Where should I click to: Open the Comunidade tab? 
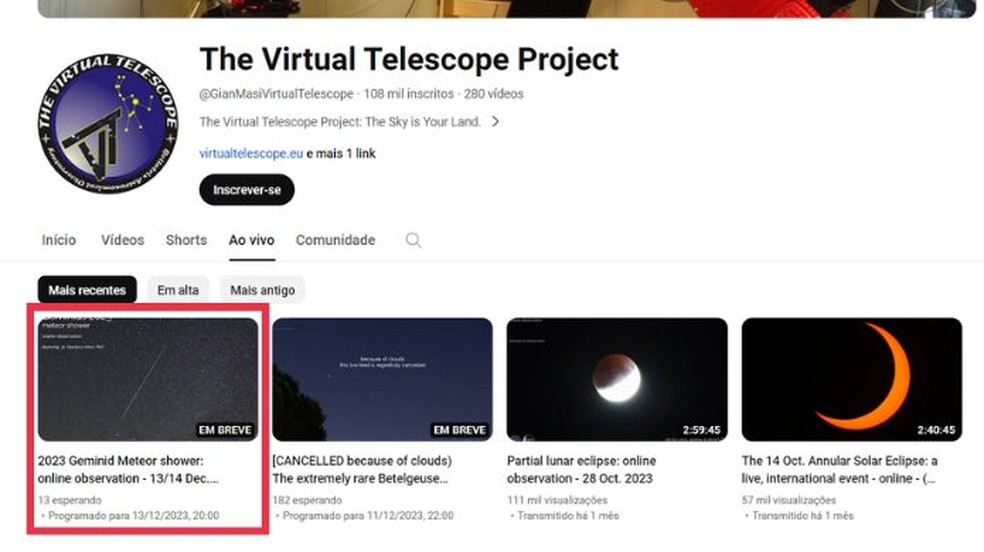point(336,240)
